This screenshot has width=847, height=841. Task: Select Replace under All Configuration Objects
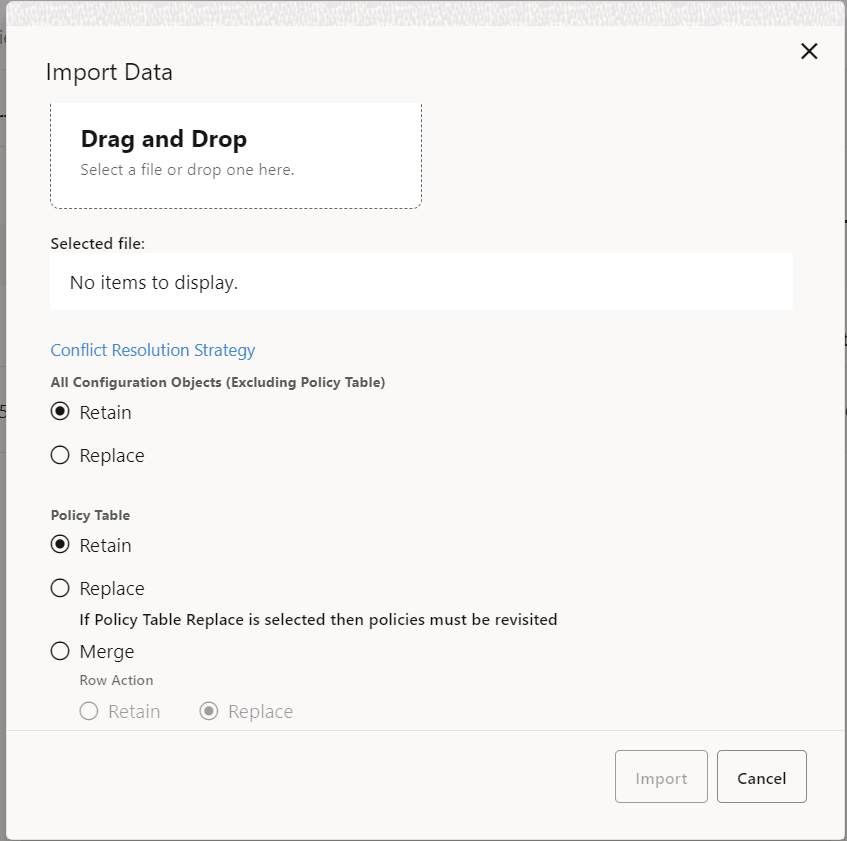tap(60, 455)
